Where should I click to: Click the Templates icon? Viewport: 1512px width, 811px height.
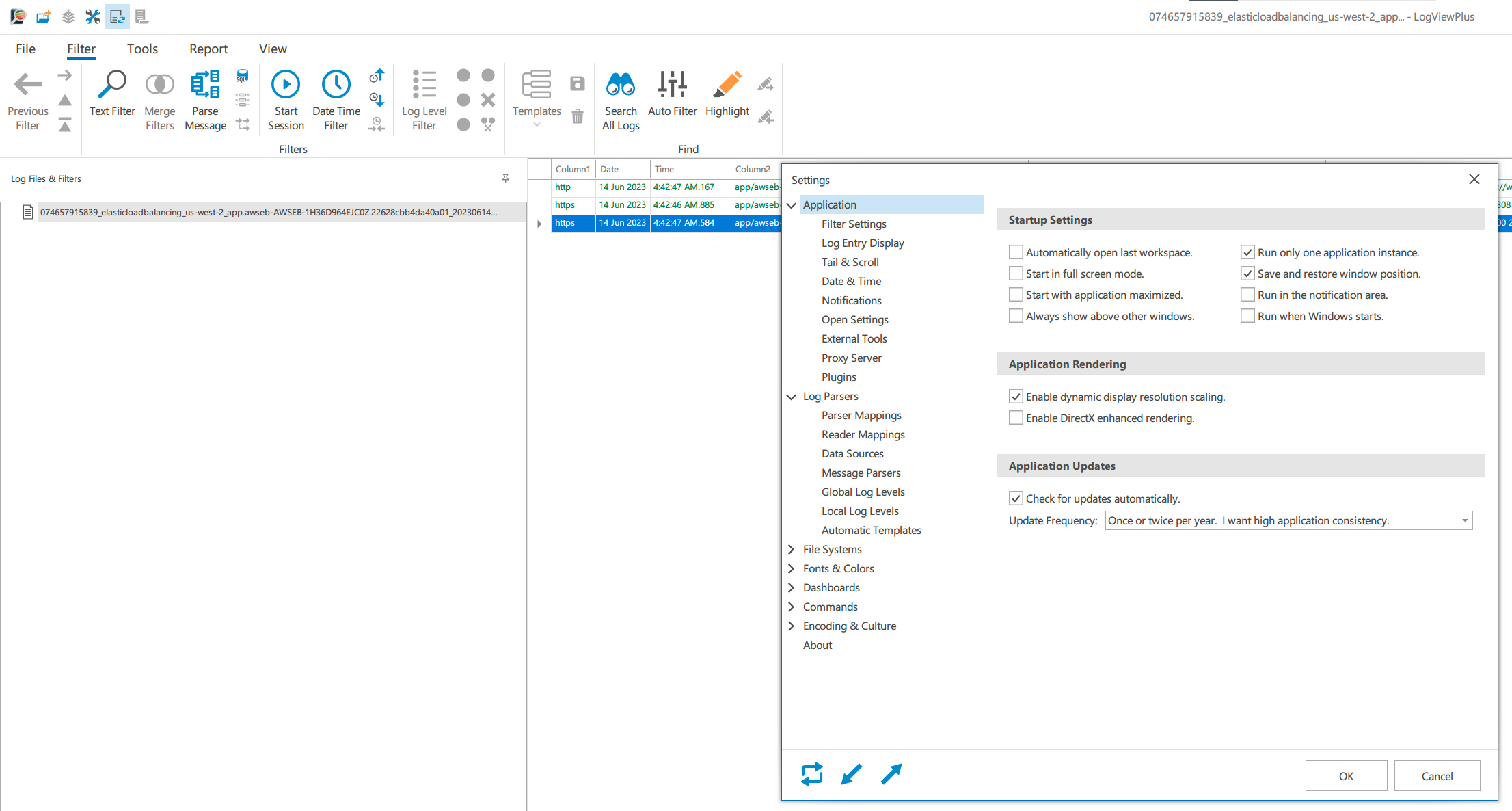[537, 85]
